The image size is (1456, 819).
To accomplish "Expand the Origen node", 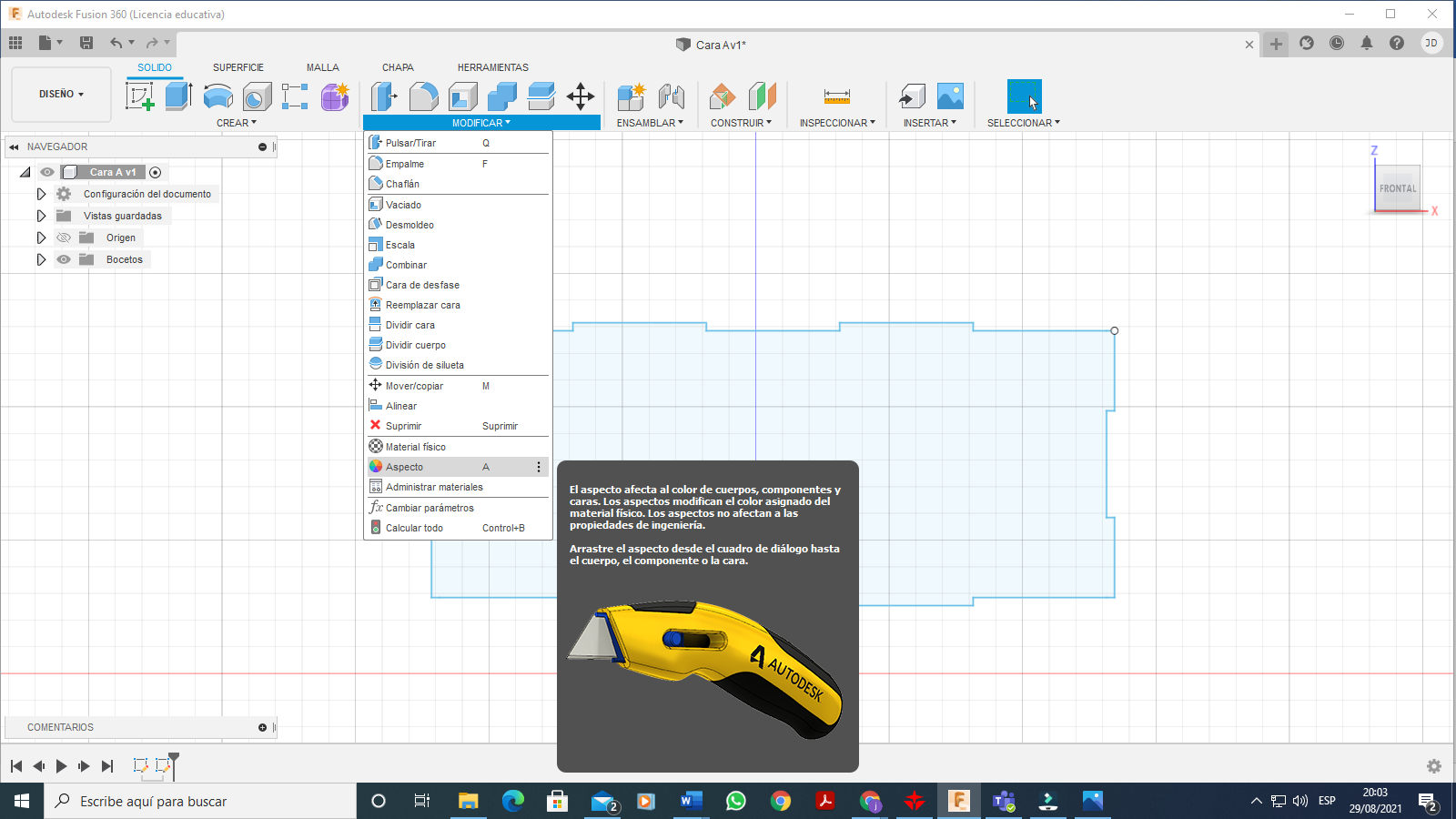I will tap(41, 238).
